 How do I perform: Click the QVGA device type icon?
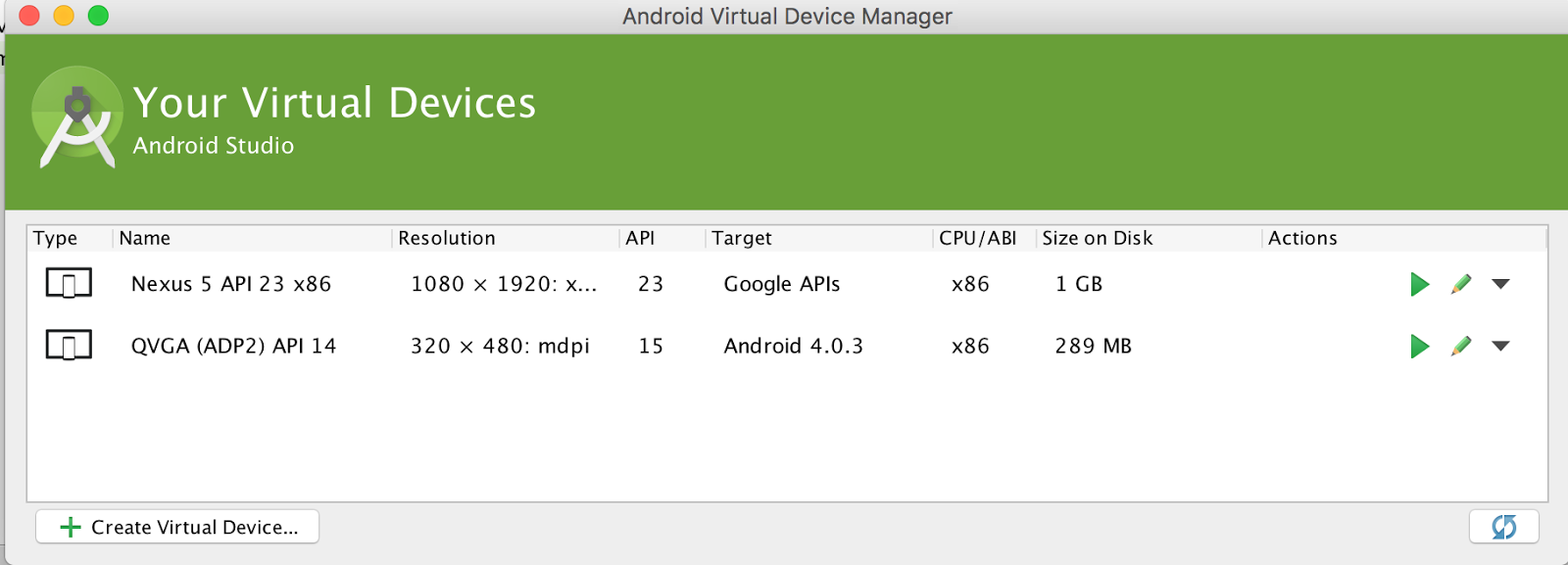69,346
